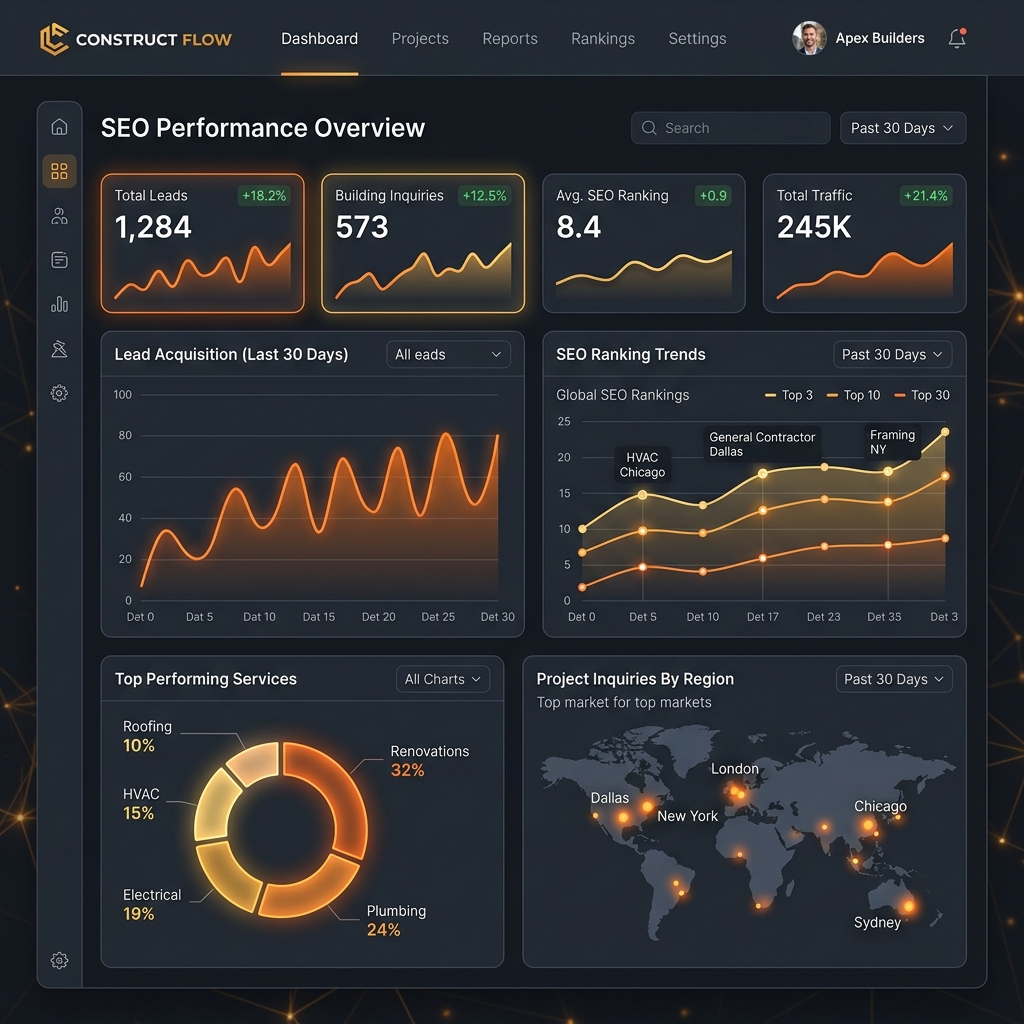Open the Rankings tab

point(603,39)
